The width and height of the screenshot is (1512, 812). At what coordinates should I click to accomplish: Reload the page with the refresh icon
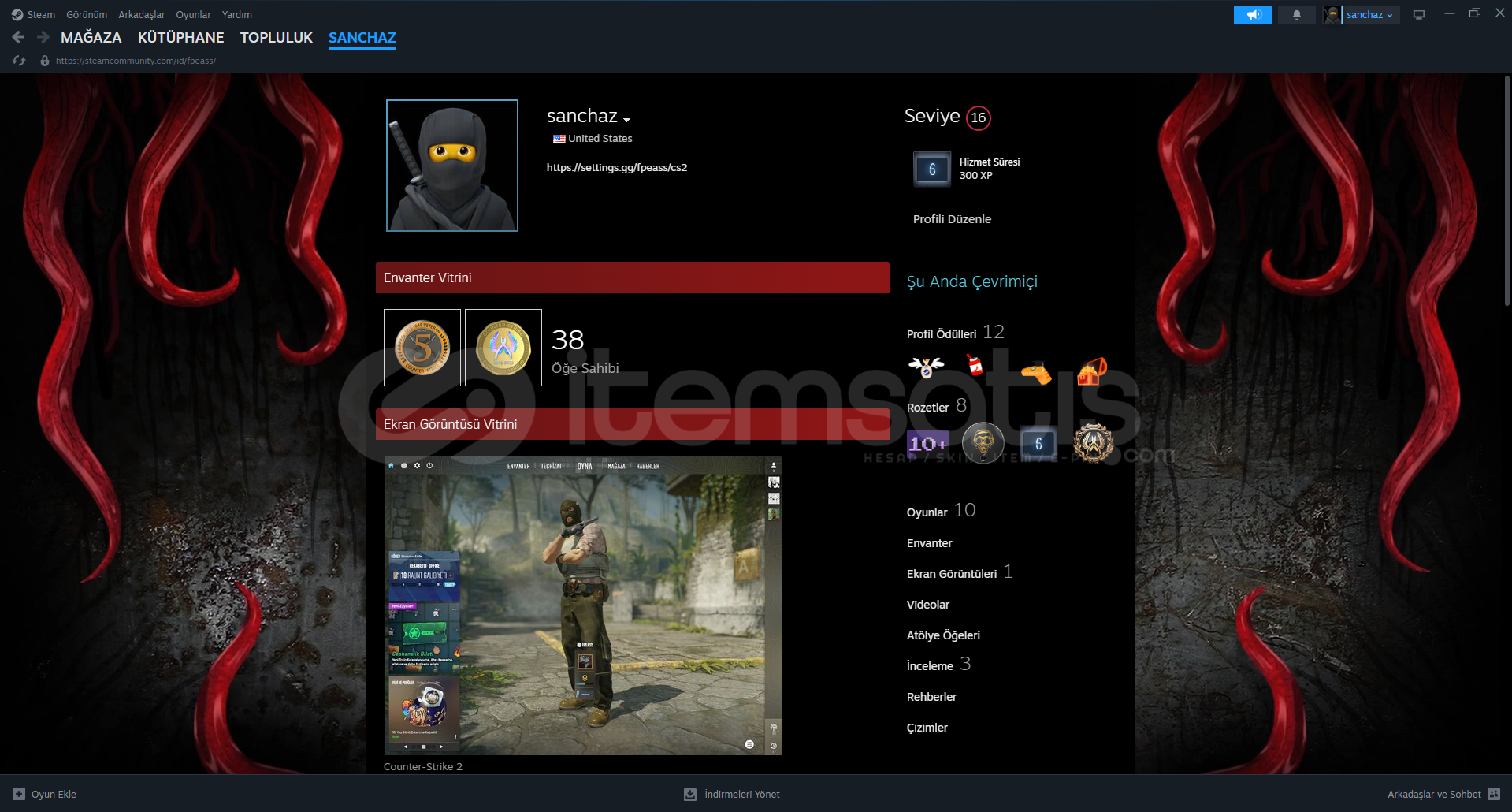click(x=19, y=61)
